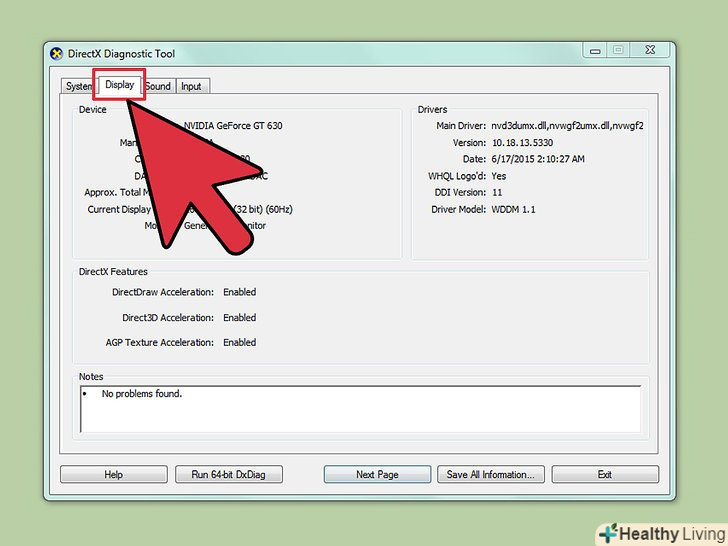Screen dimensions: 728x546
Task: Click Driver Model WDDM 1.1 value
Action: [513, 209]
